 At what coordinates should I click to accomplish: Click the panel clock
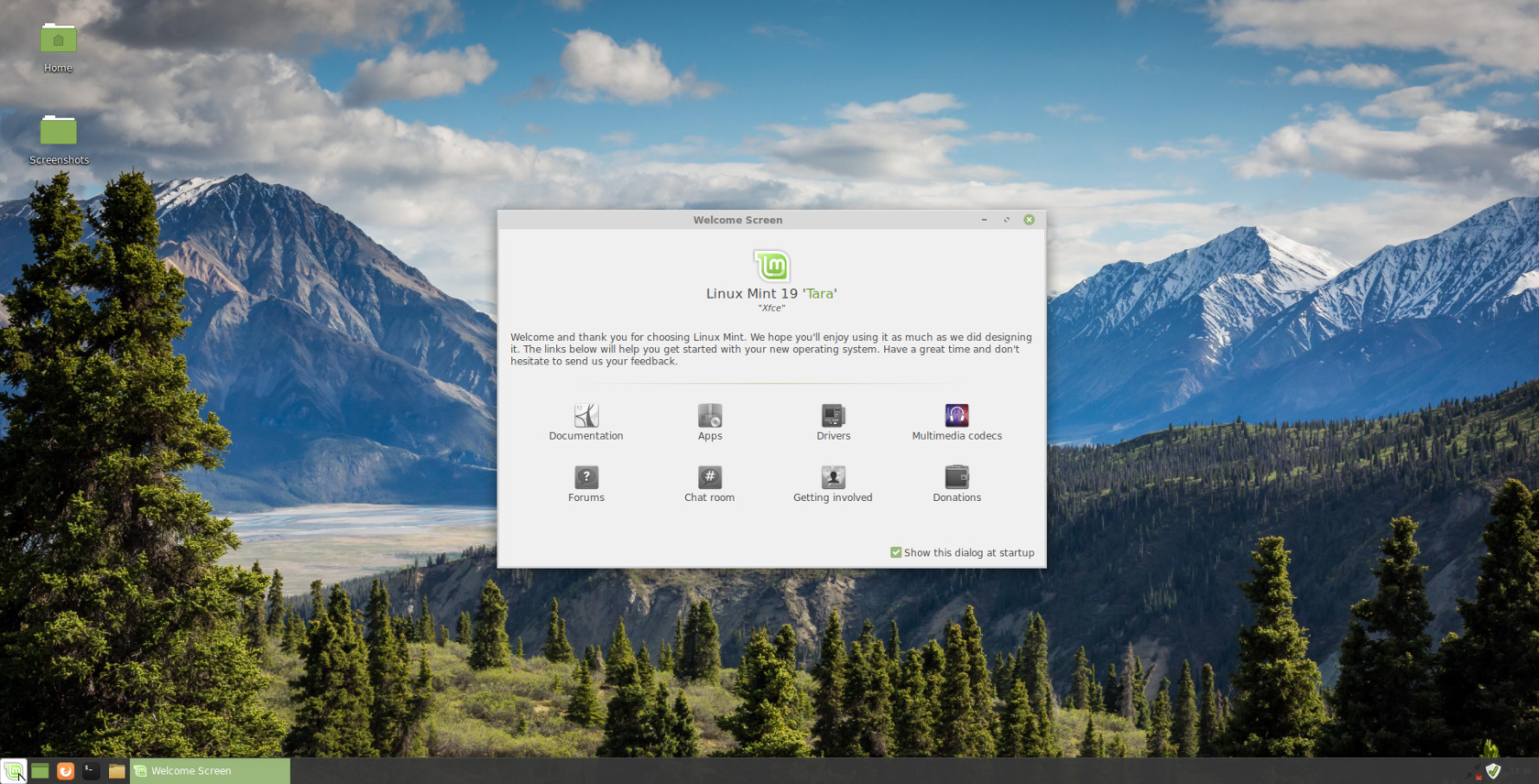[x=1521, y=771]
